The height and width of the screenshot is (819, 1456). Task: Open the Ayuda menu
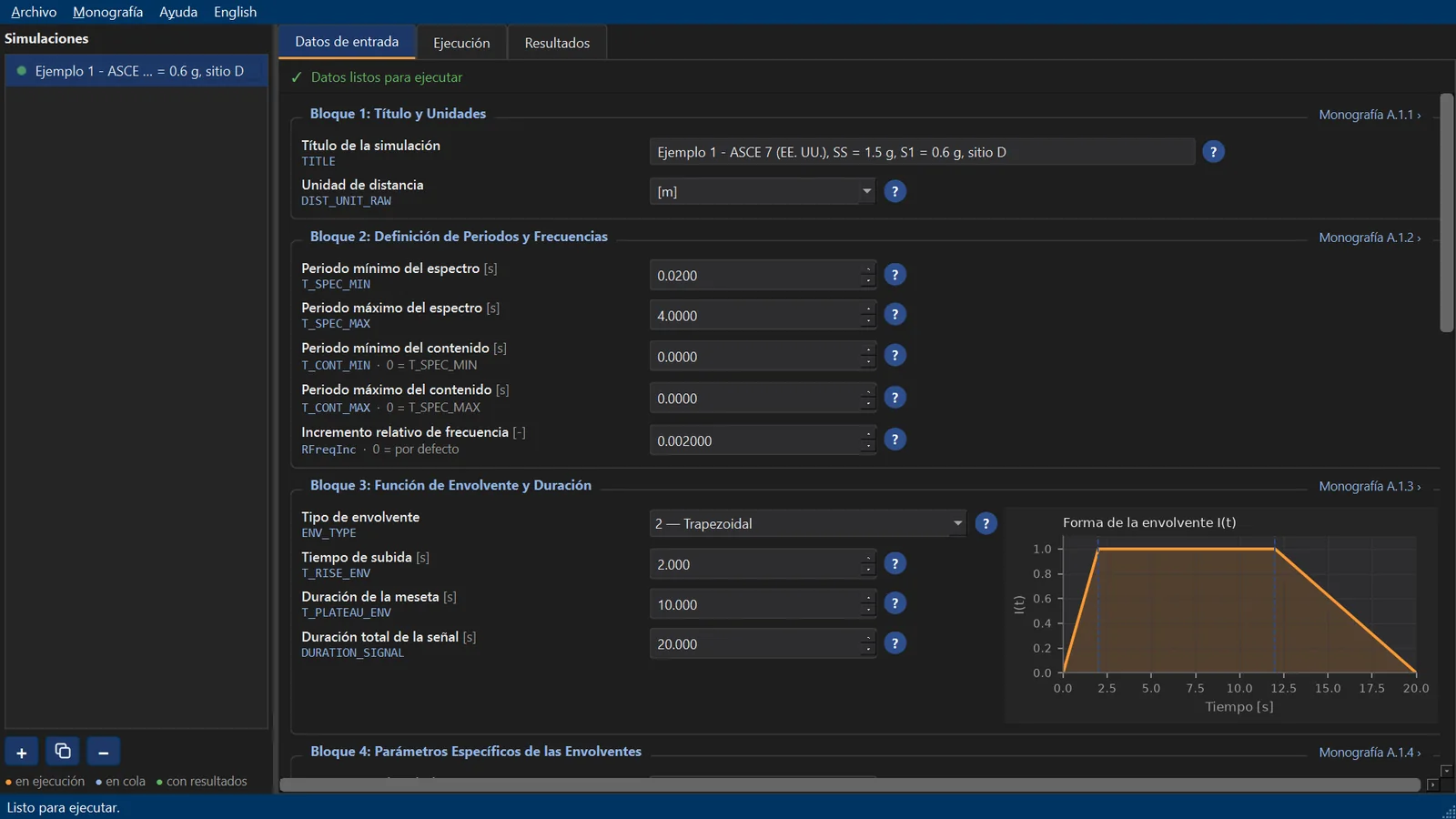click(178, 12)
